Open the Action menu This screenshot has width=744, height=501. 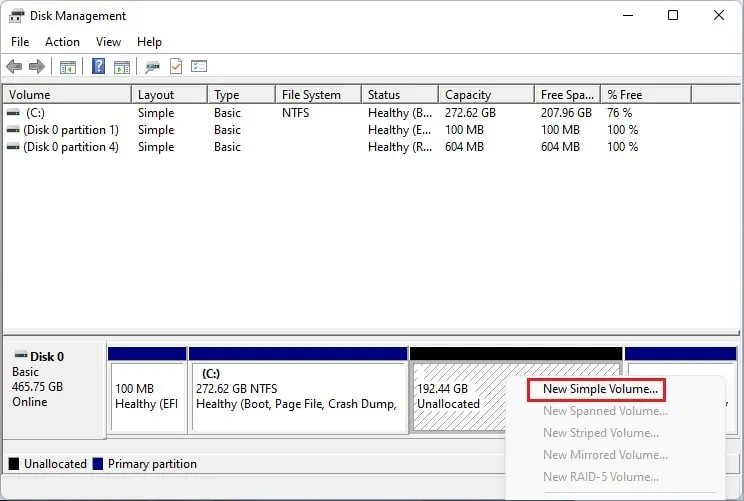(x=62, y=42)
